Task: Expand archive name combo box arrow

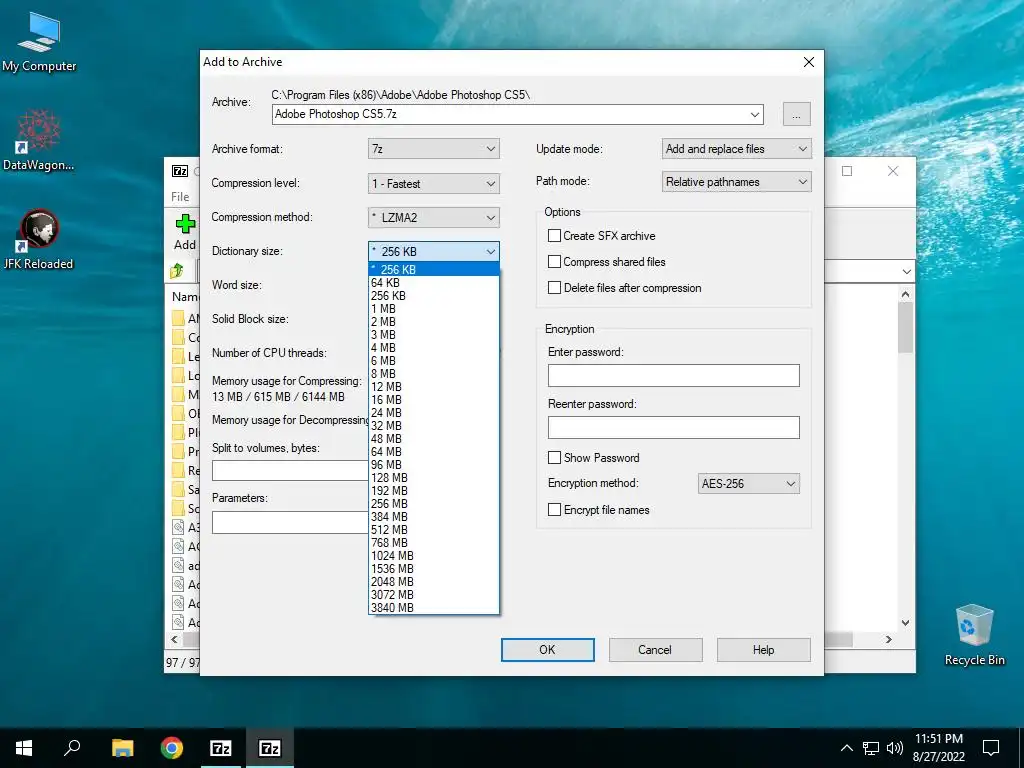Action: [755, 114]
